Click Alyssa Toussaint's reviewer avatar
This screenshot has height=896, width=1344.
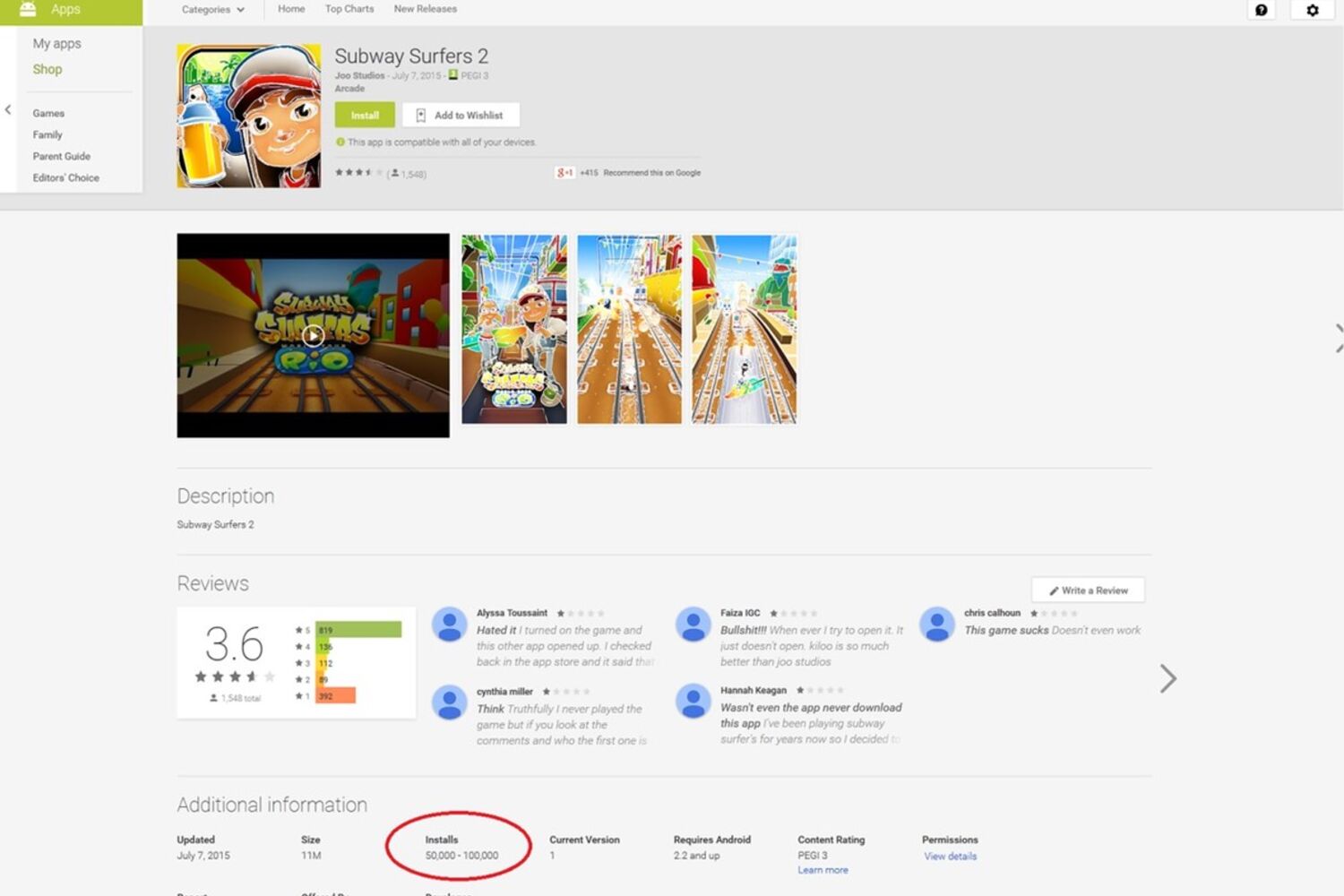tap(450, 624)
